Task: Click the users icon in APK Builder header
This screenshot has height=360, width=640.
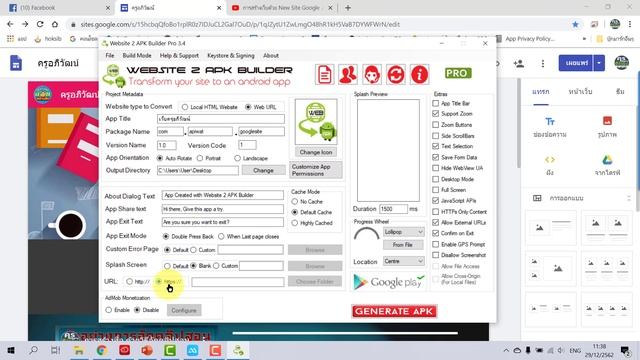Action: (348, 75)
